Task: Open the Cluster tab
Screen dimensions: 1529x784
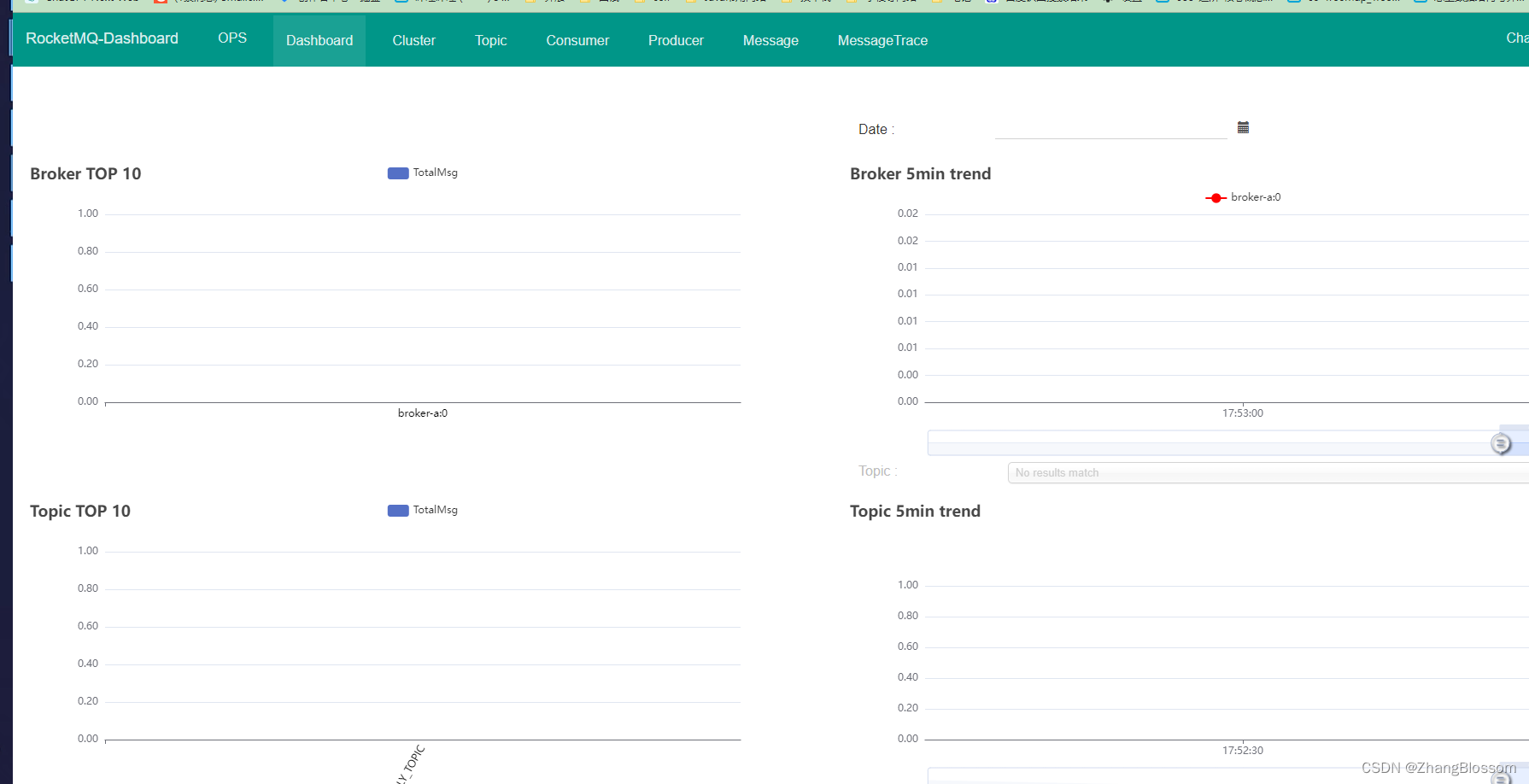Action: (x=413, y=40)
